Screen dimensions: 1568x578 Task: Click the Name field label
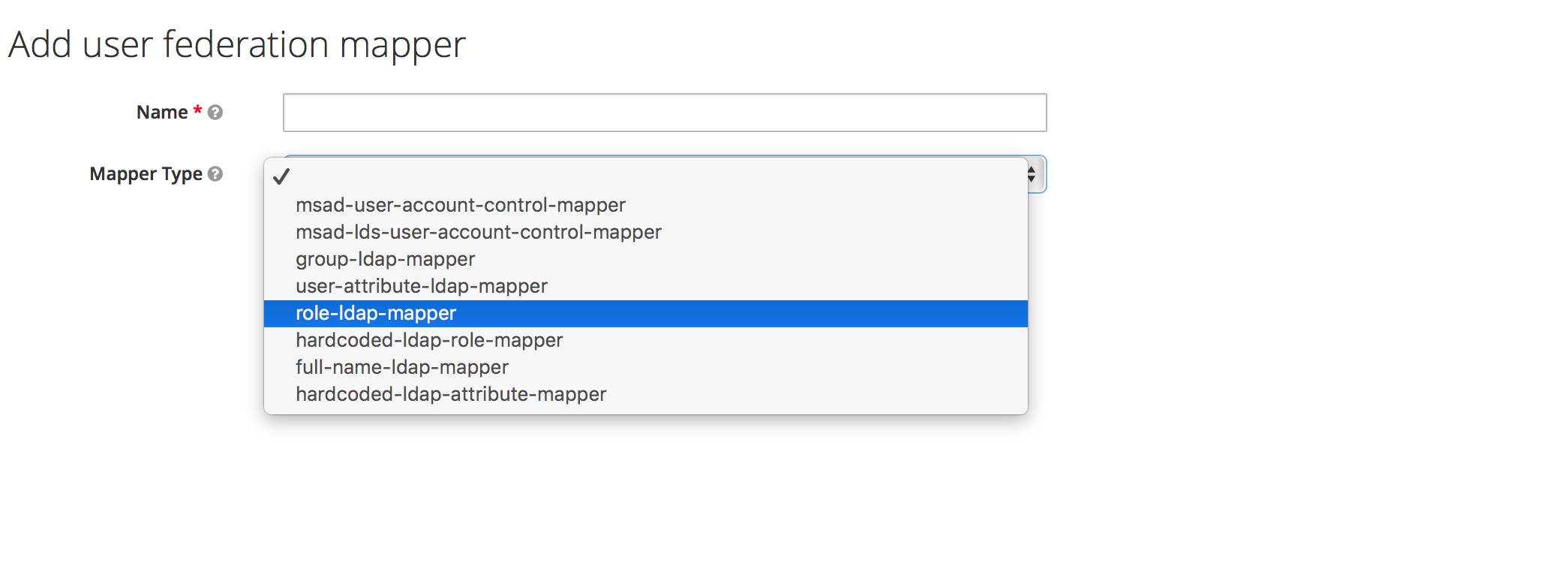pyautogui.click(x=162, y=113)
